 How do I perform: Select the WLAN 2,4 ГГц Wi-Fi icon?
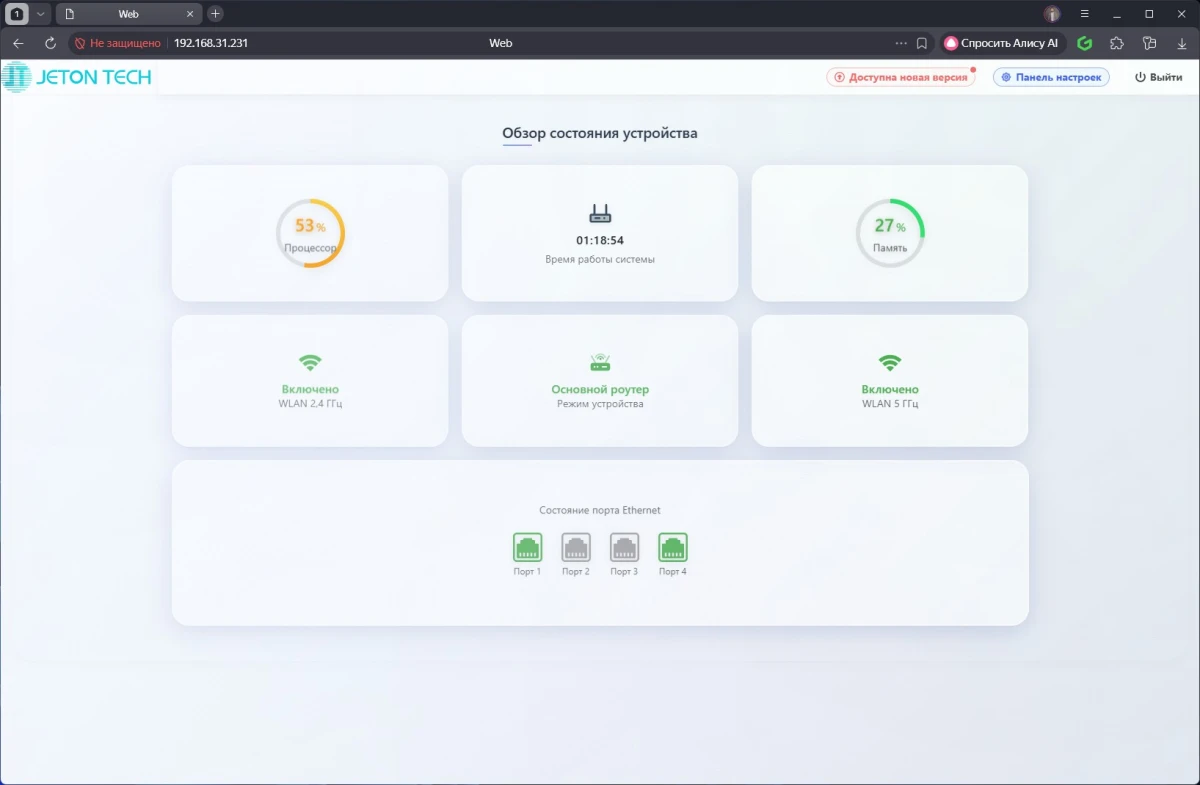click(x=309, y=364)
